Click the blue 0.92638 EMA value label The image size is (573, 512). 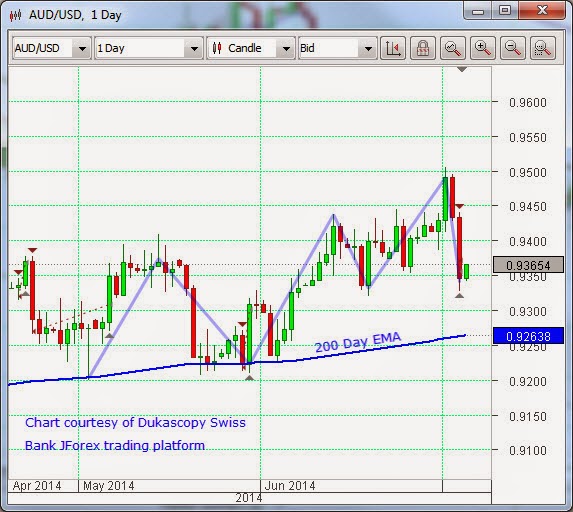click(x=528, y=336)
